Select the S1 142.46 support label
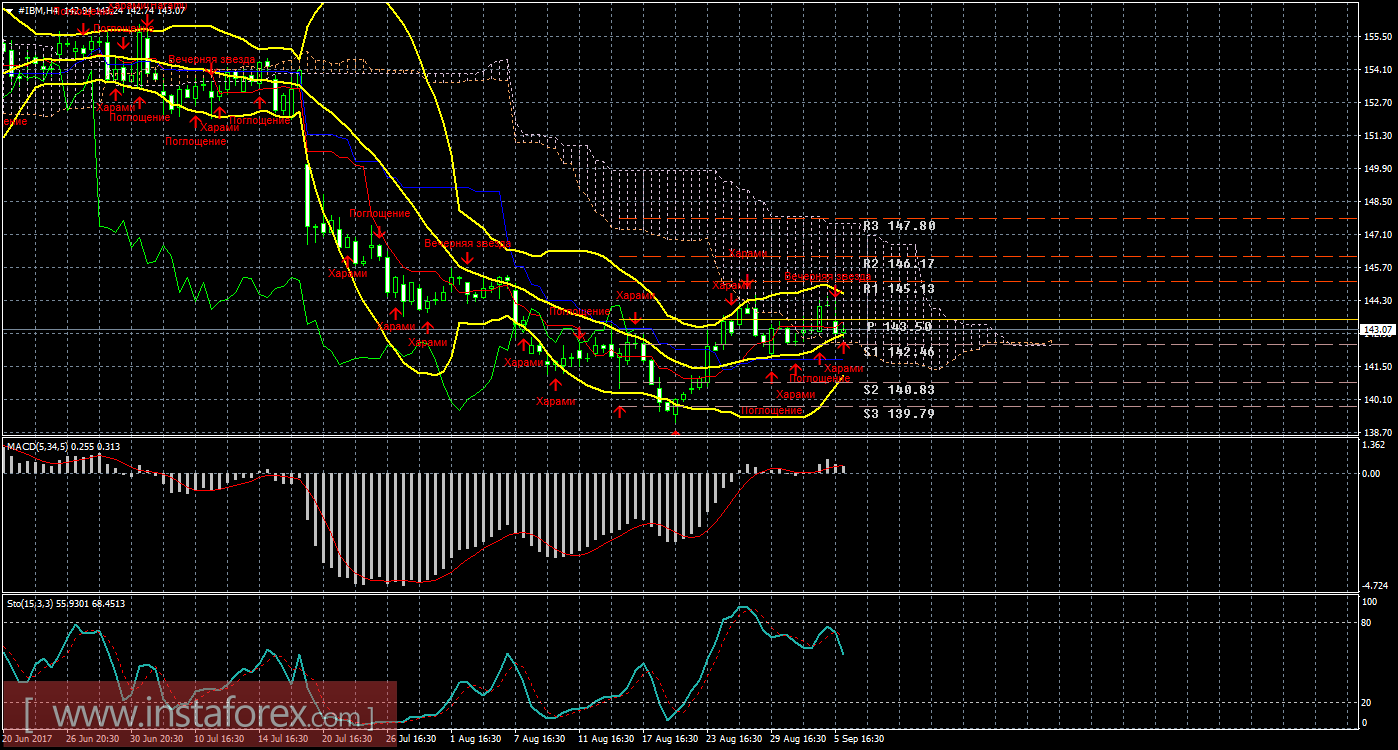The height and width of the screenshot is (750, 1398). tap(899, 352)
